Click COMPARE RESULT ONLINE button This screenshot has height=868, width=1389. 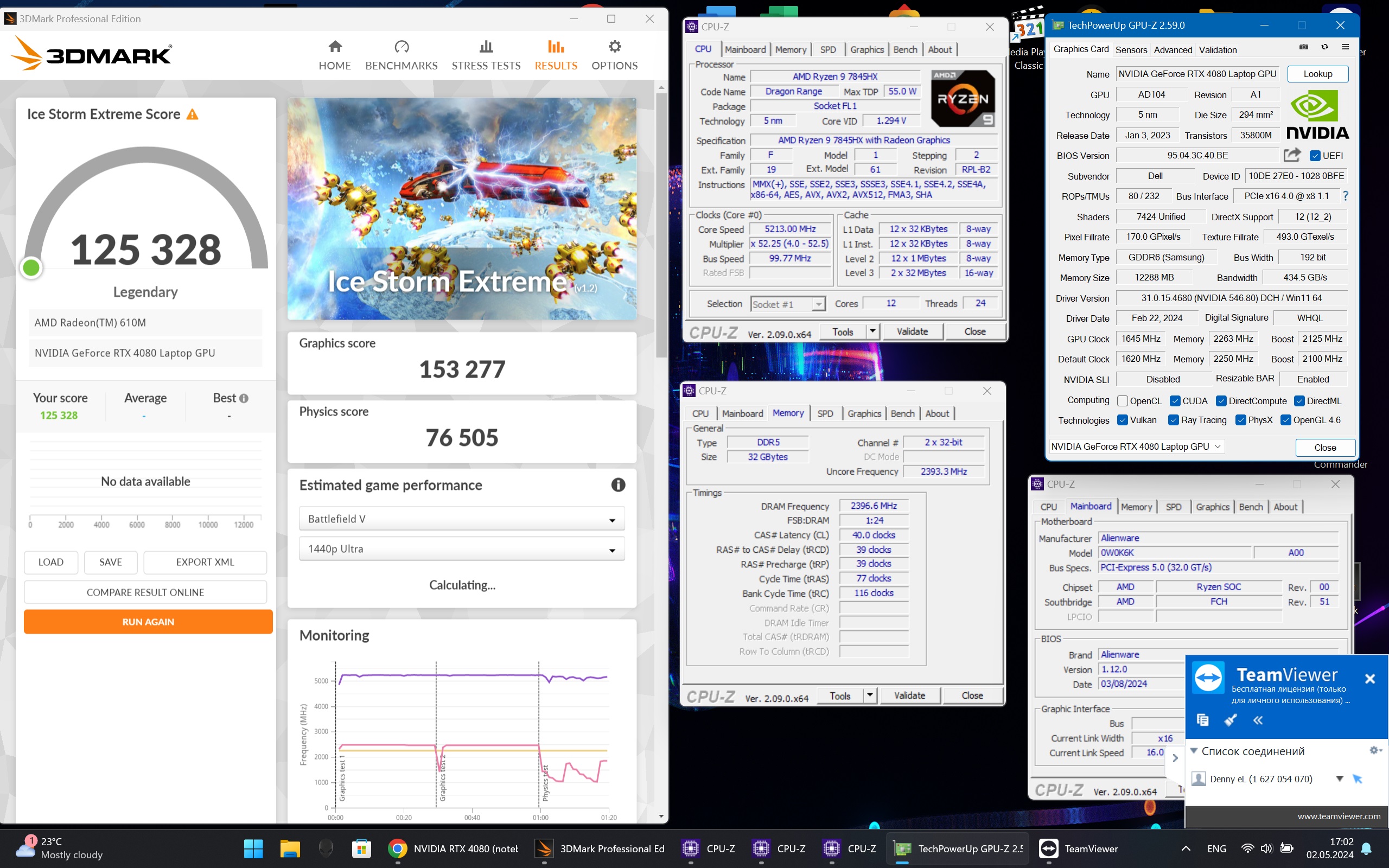(x=145, y=592)
